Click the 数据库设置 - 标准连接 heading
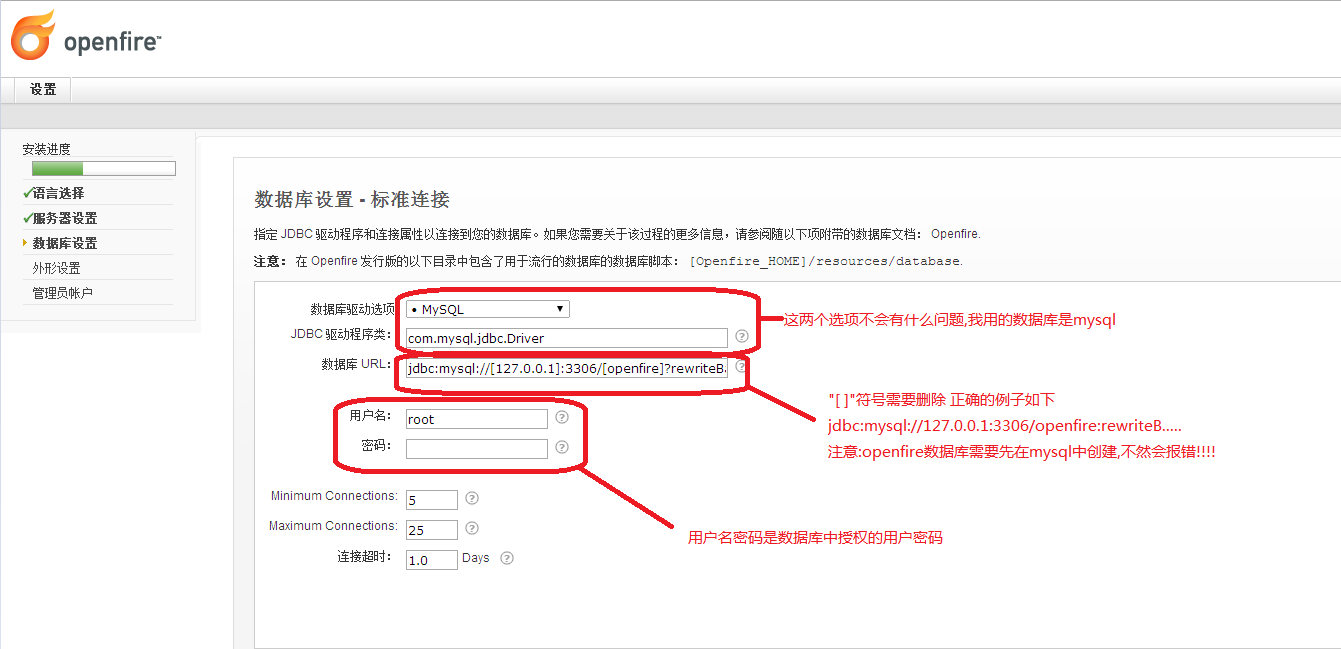This screenshot has height=649, width=1341. pyautogui.click(x=352, y=199)
